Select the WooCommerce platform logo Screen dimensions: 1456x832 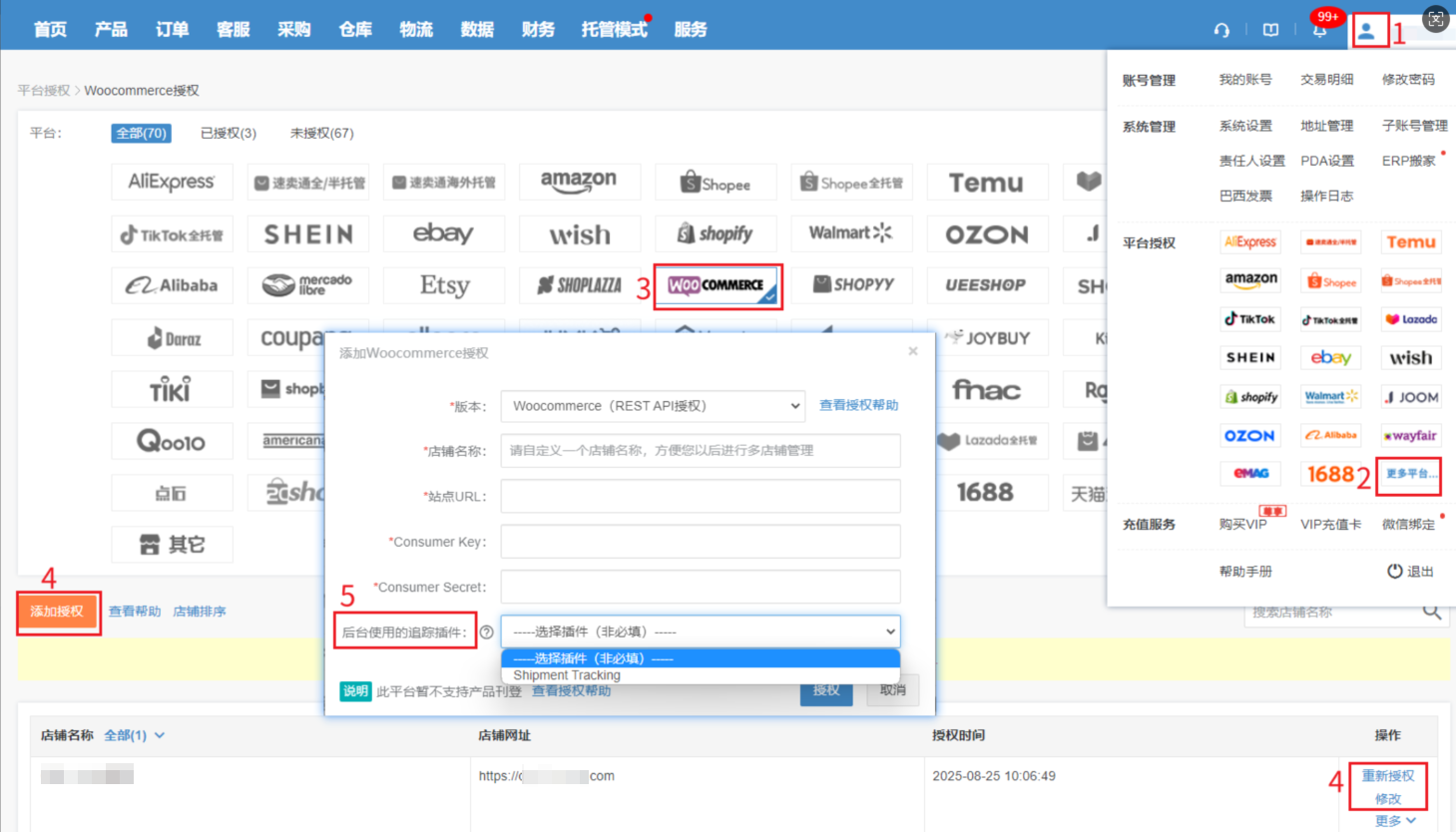717,285
